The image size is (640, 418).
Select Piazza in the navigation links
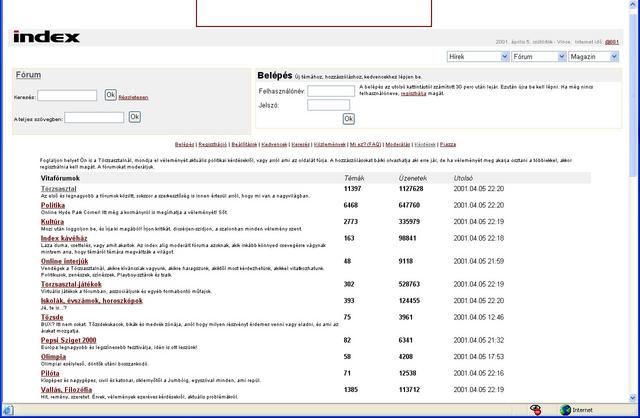pyautogui.click(x=448, y=145)
